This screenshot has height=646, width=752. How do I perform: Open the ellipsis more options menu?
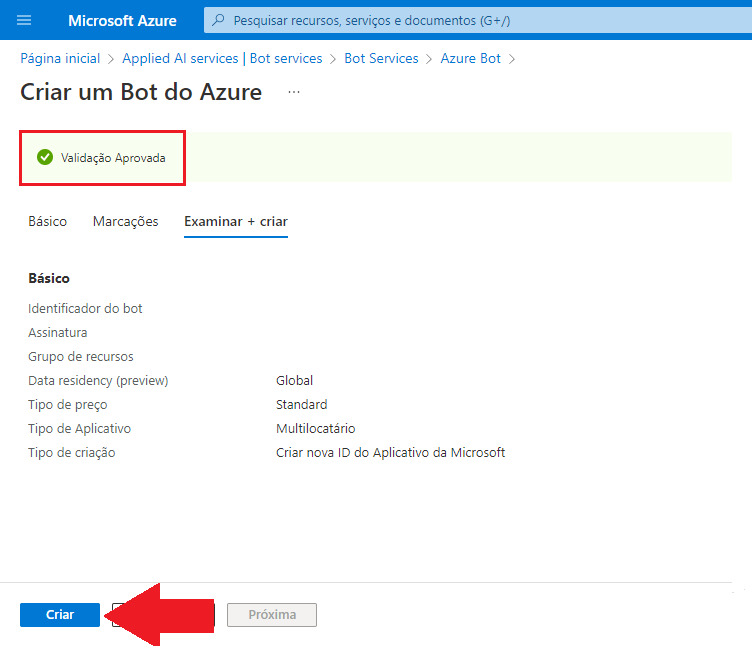pos(294,92)
